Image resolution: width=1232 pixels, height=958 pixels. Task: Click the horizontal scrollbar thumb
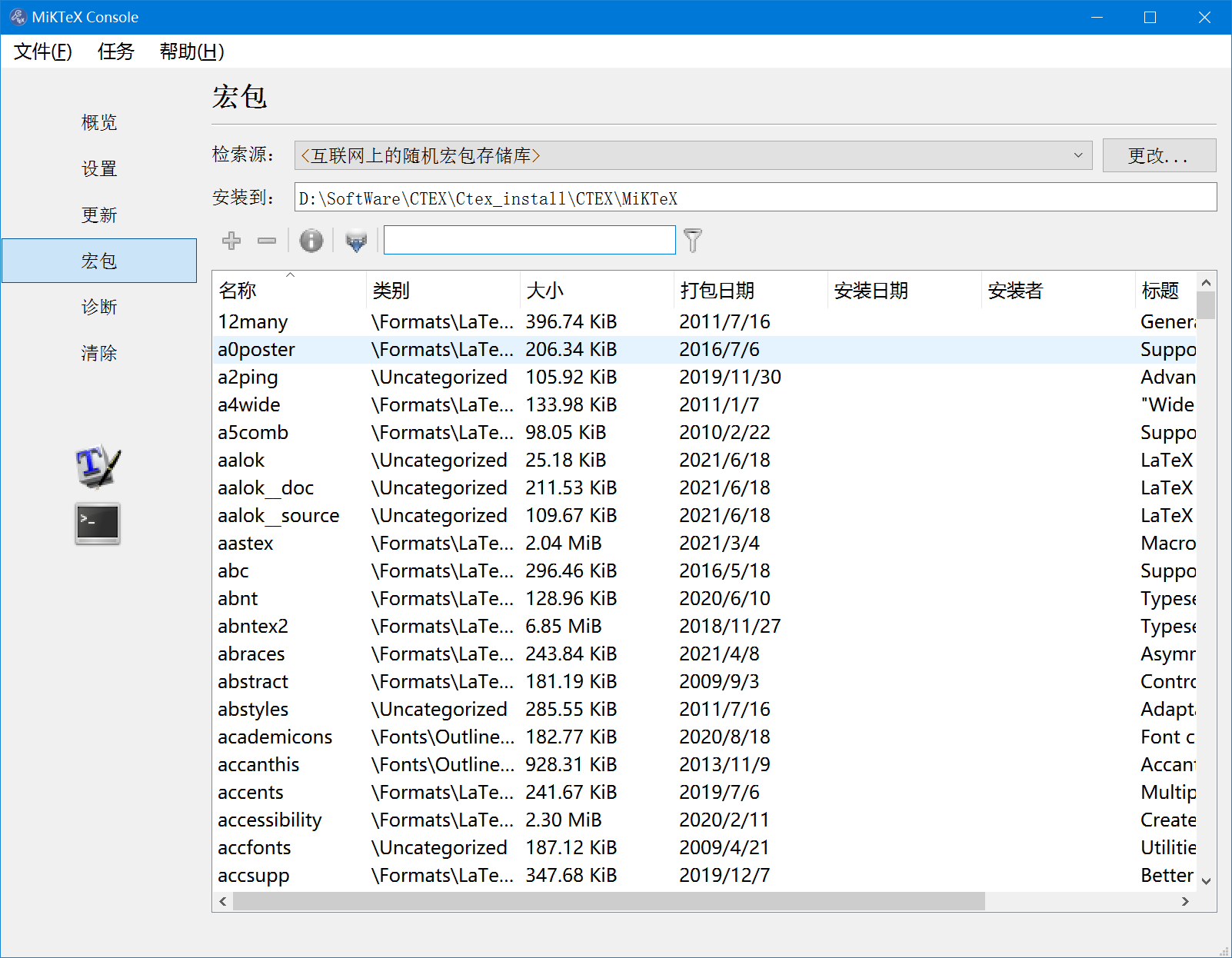609,901
